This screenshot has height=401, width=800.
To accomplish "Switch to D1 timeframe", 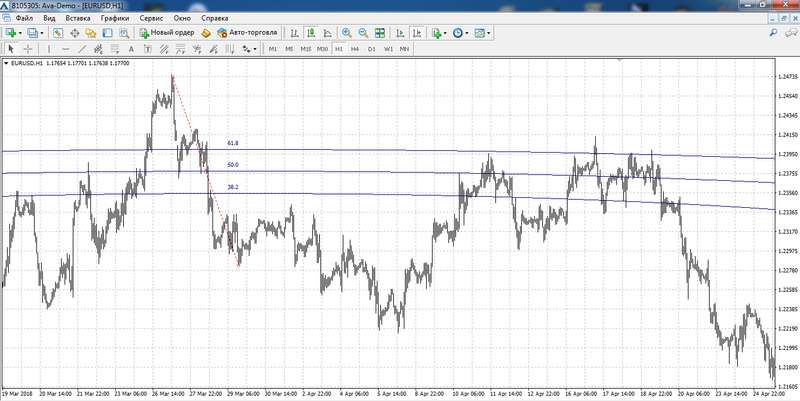I will [x=371, y=49].
